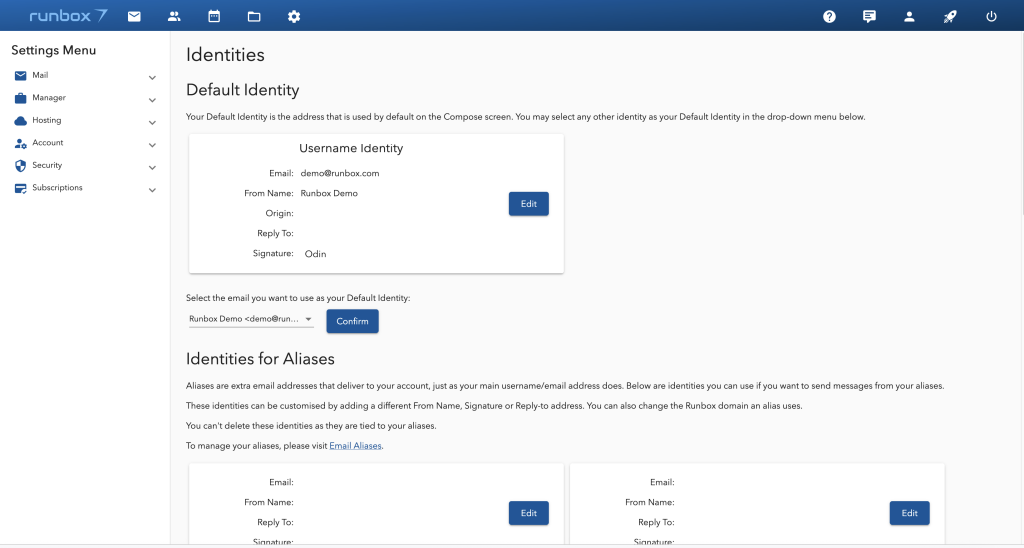
Task: Open the Contacts icon in top bar
Action: click(174, 16)
